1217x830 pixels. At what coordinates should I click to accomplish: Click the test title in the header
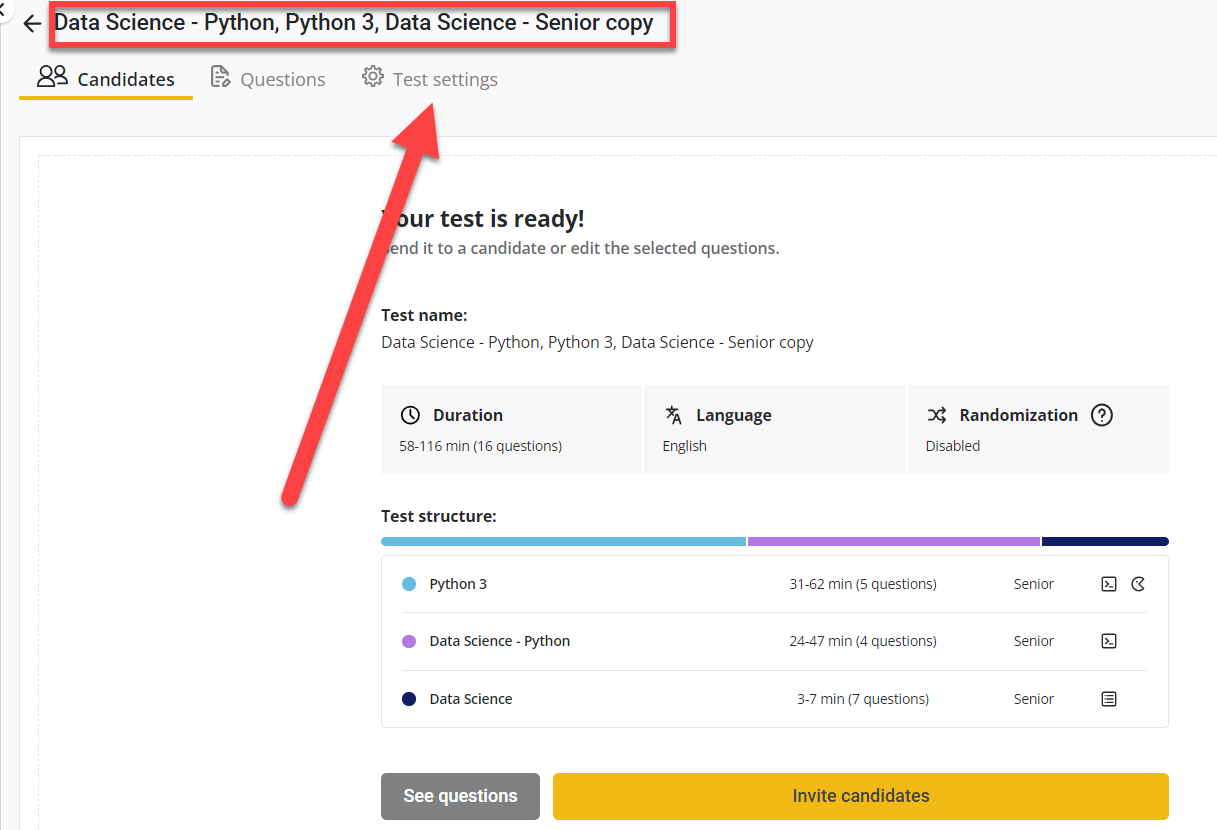[354, 23]
